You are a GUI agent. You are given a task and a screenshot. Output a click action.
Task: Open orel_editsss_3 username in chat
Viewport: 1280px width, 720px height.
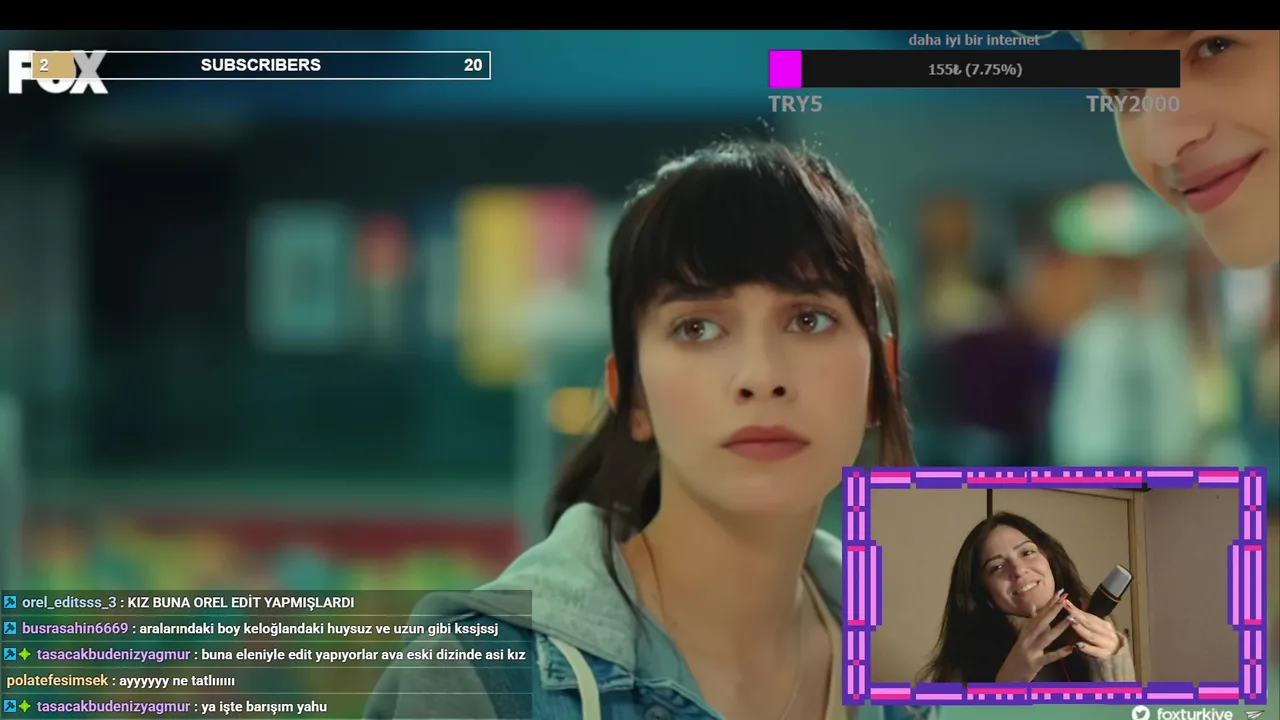(x=69, y=602)
